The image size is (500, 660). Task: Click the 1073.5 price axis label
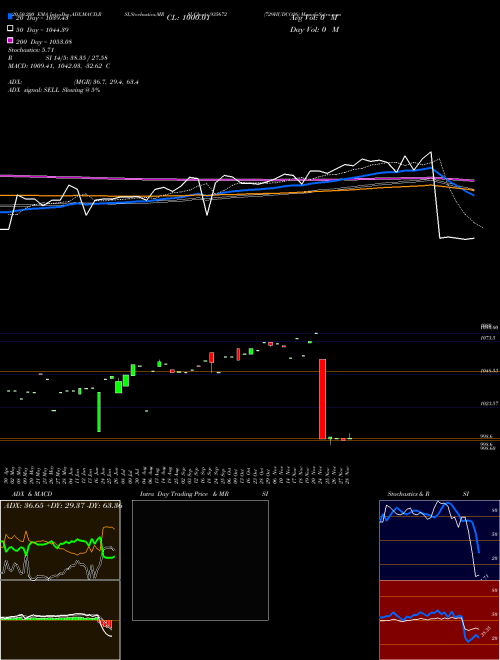tap(488, 338)
